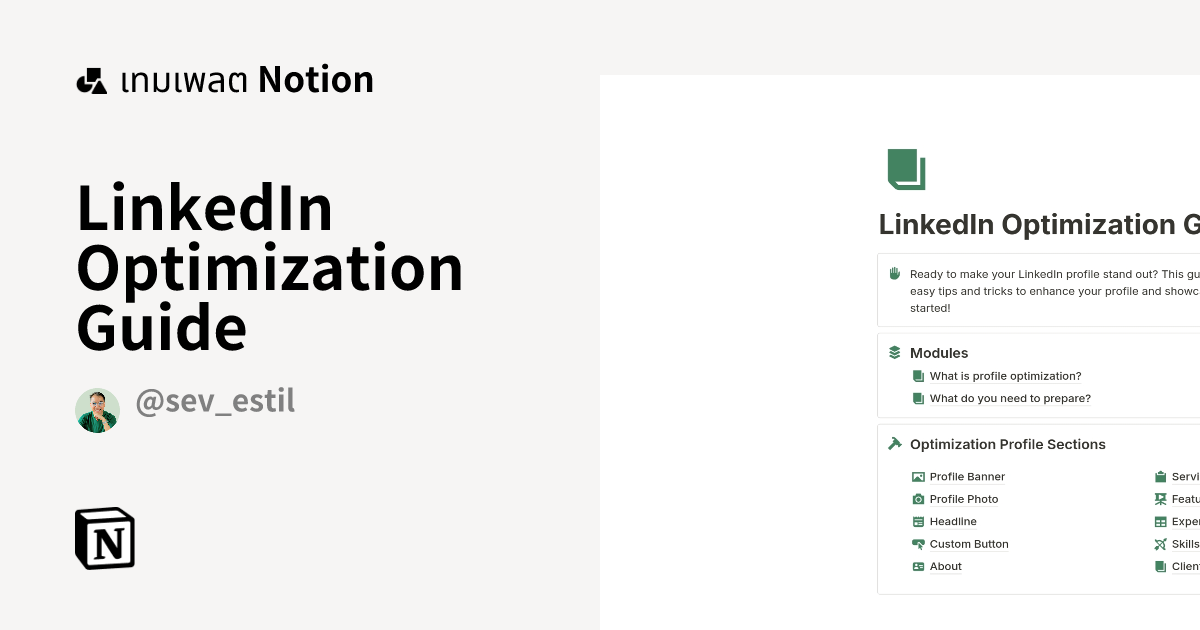Click the clipboard icon beside Services
1200x630 pixels.
(1161, 476)
